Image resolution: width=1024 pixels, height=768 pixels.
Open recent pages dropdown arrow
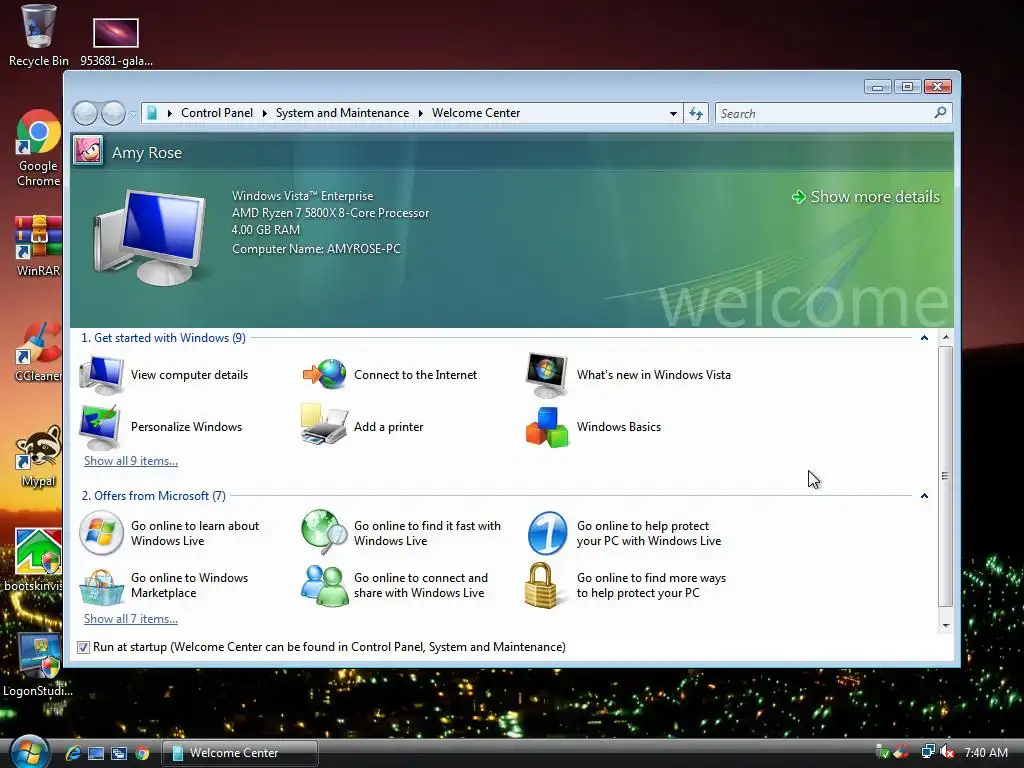point(133,114)
